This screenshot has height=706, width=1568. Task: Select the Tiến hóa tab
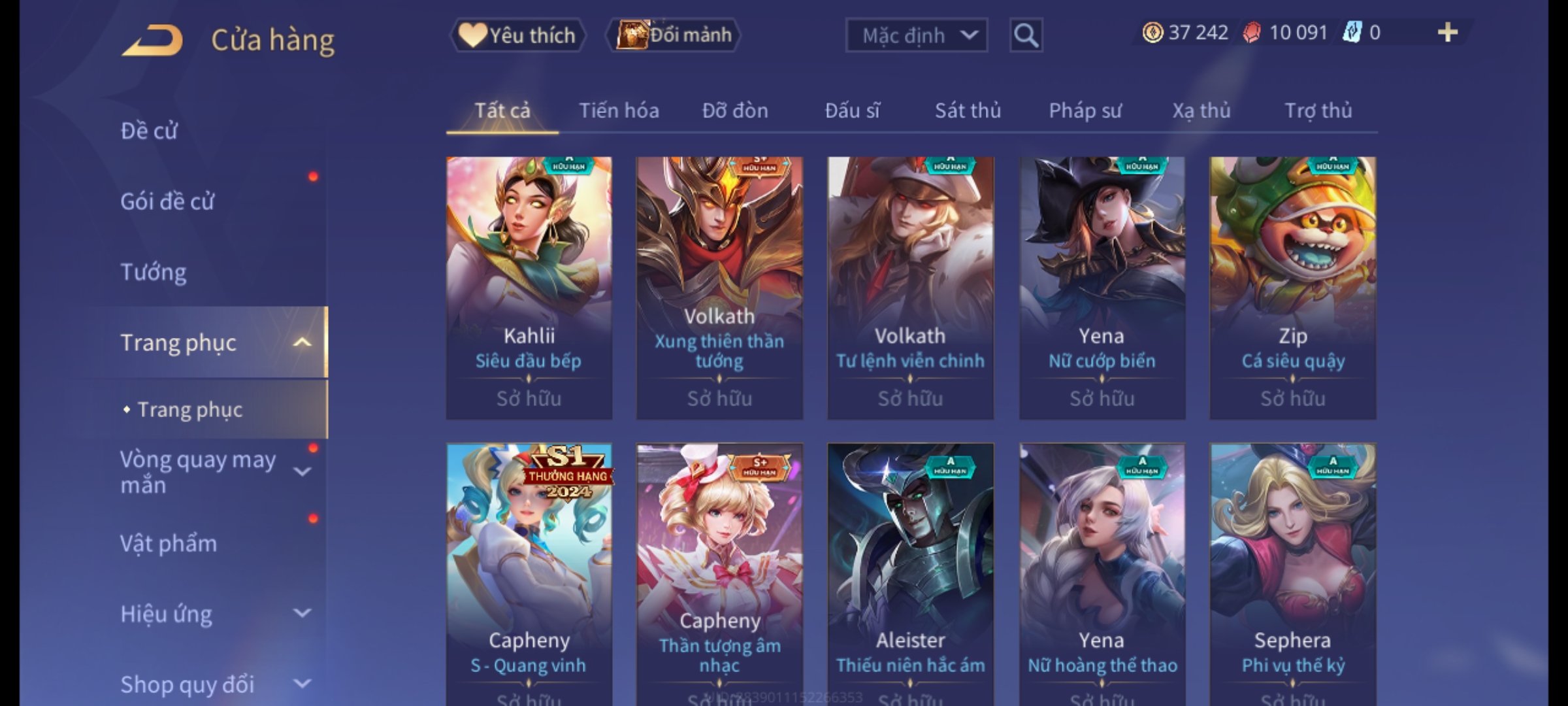[x=619, y=110]
